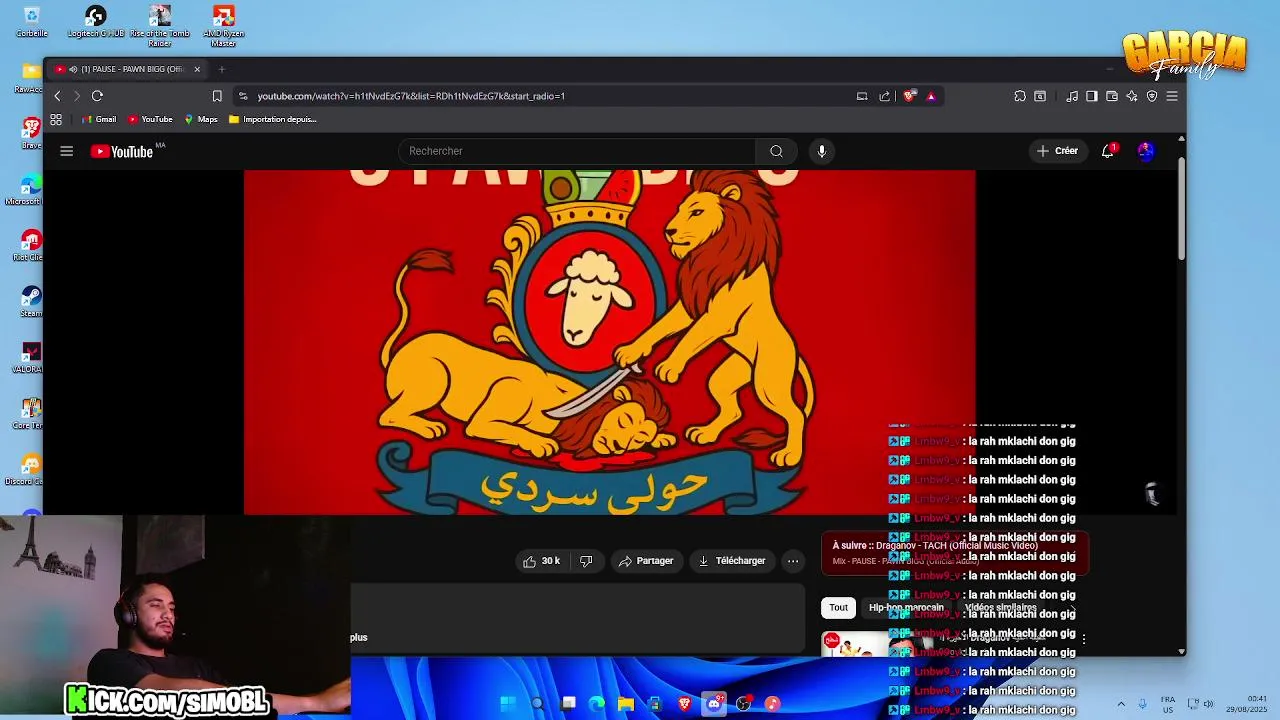Open Microsoft Edge from taskbar

[x=597, y=704]
